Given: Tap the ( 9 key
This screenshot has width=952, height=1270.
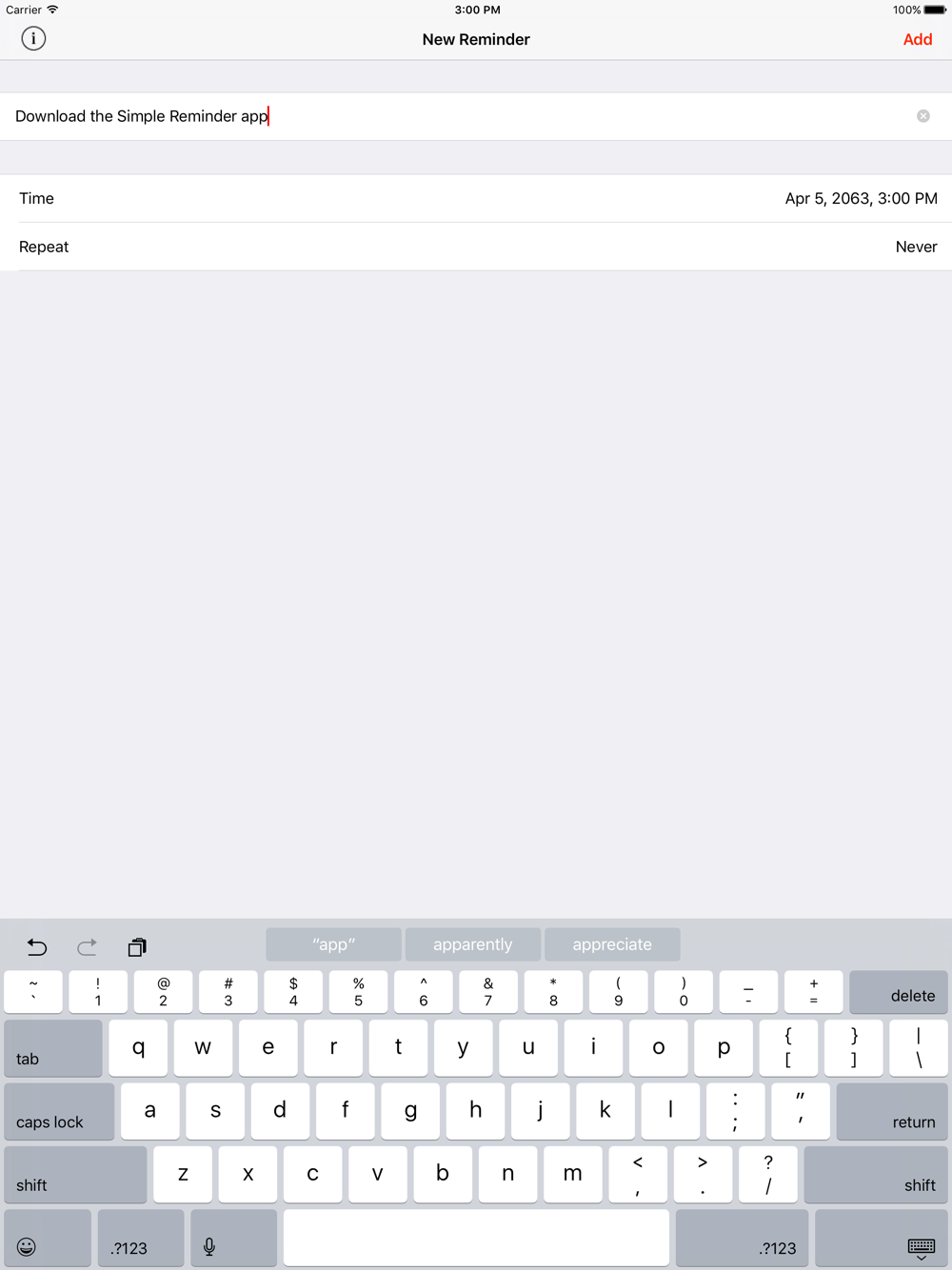Looking at the screenshot, I should point(619,992).
